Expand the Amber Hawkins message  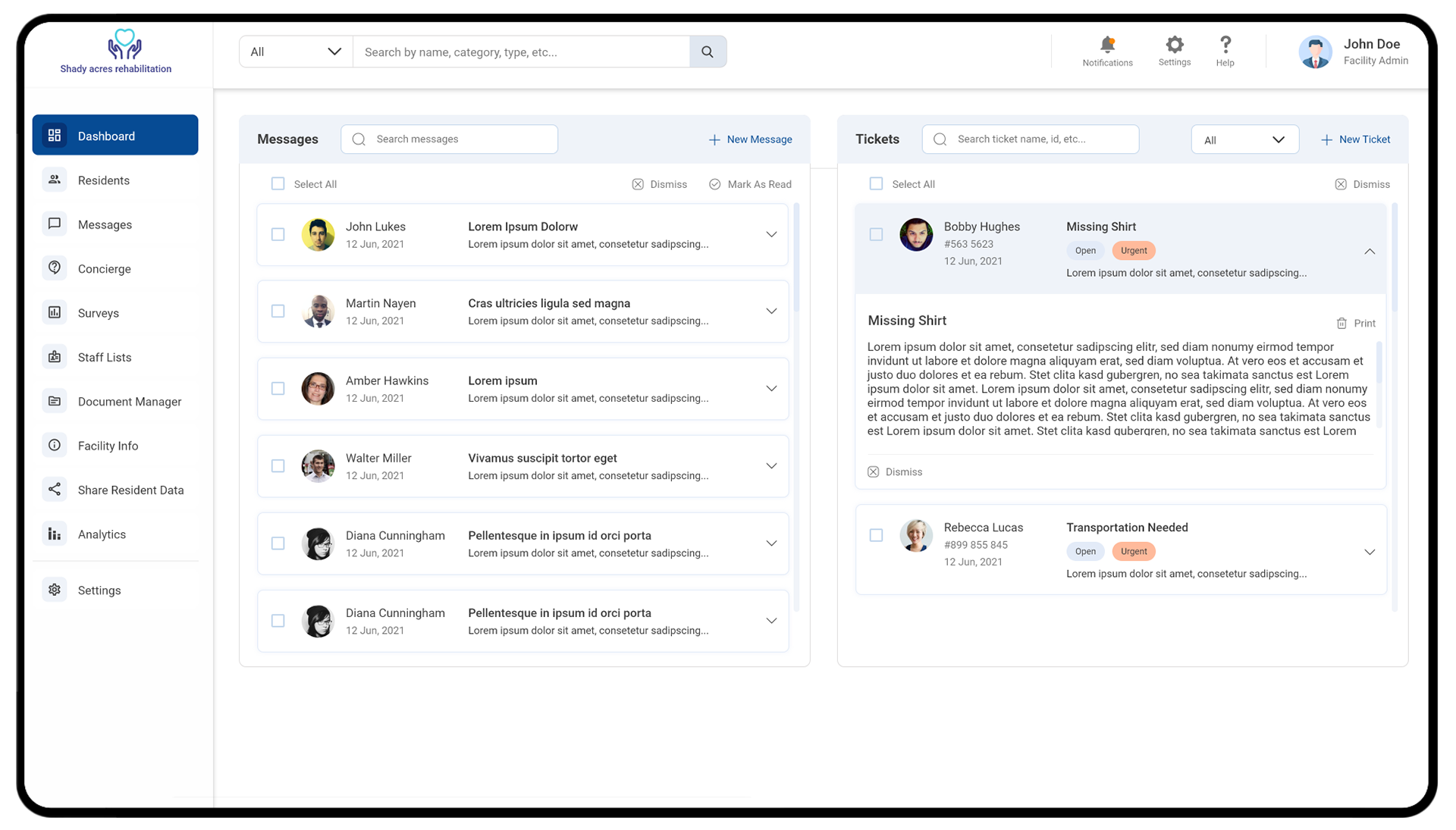771,388
